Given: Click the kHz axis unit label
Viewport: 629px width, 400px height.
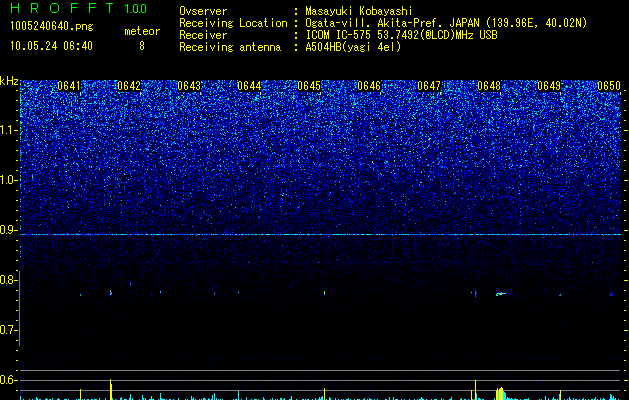Looking at the screenshot, I should [x=9, y=81].
